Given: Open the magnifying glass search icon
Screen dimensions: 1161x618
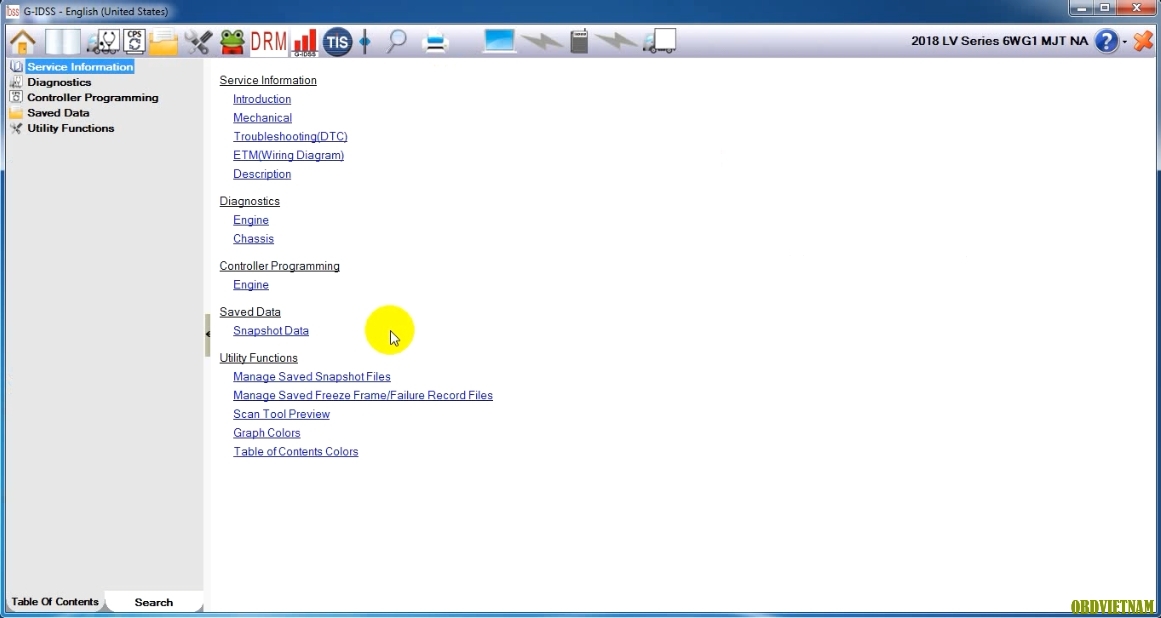Looking at the screenshot, I should (397, 41).
